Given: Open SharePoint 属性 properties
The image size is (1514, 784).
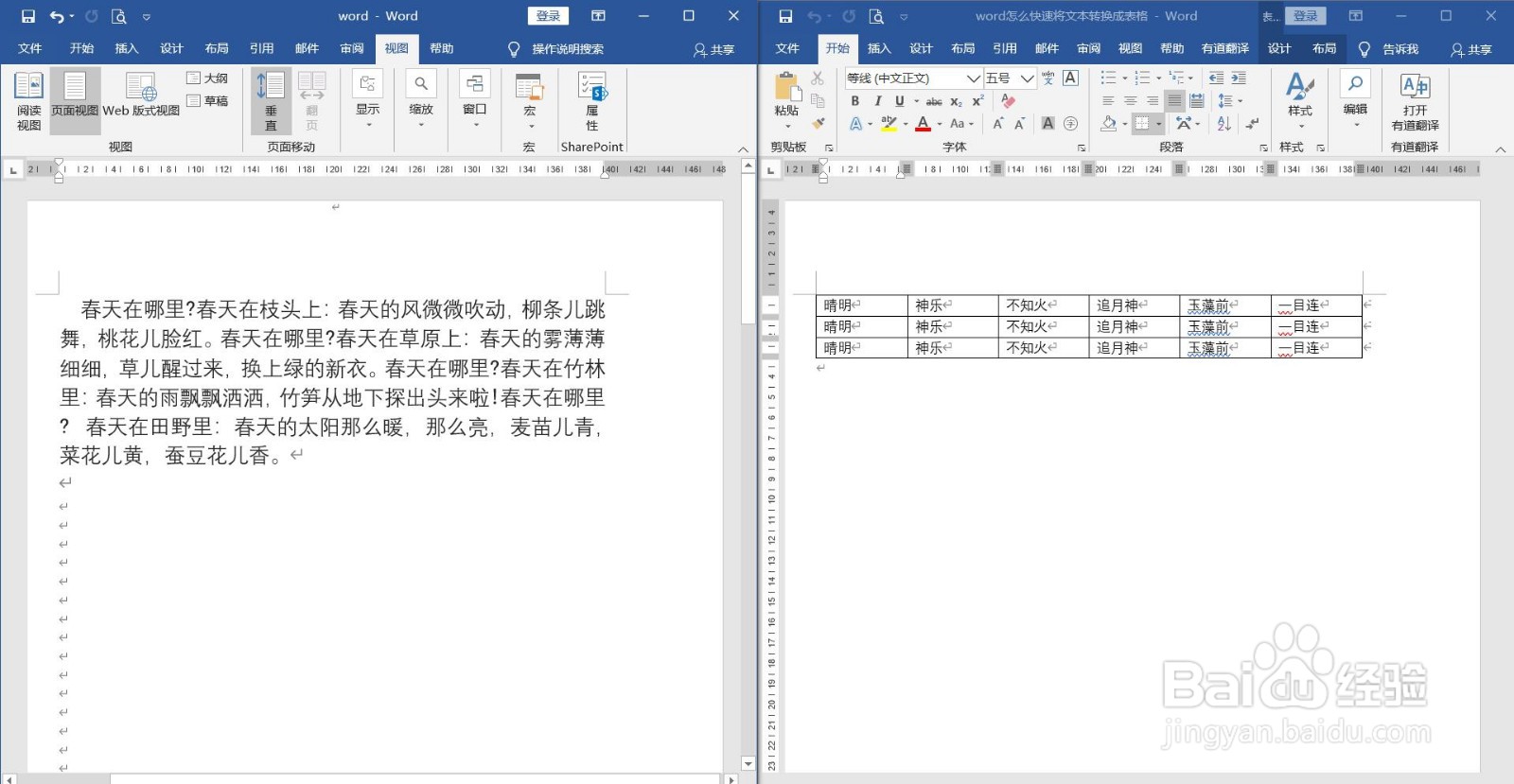Looking at the screenshot, I should point(592,101).
